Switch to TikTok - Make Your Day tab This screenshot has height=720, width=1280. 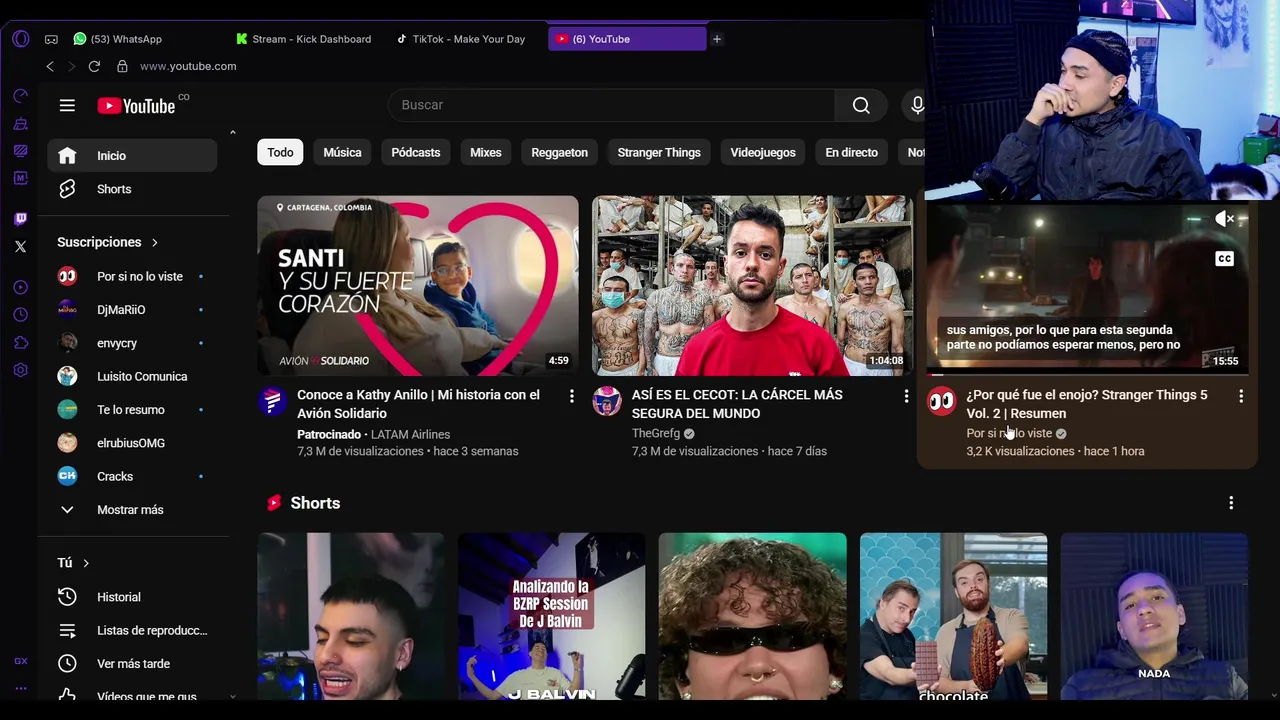(x=461, y=39)
